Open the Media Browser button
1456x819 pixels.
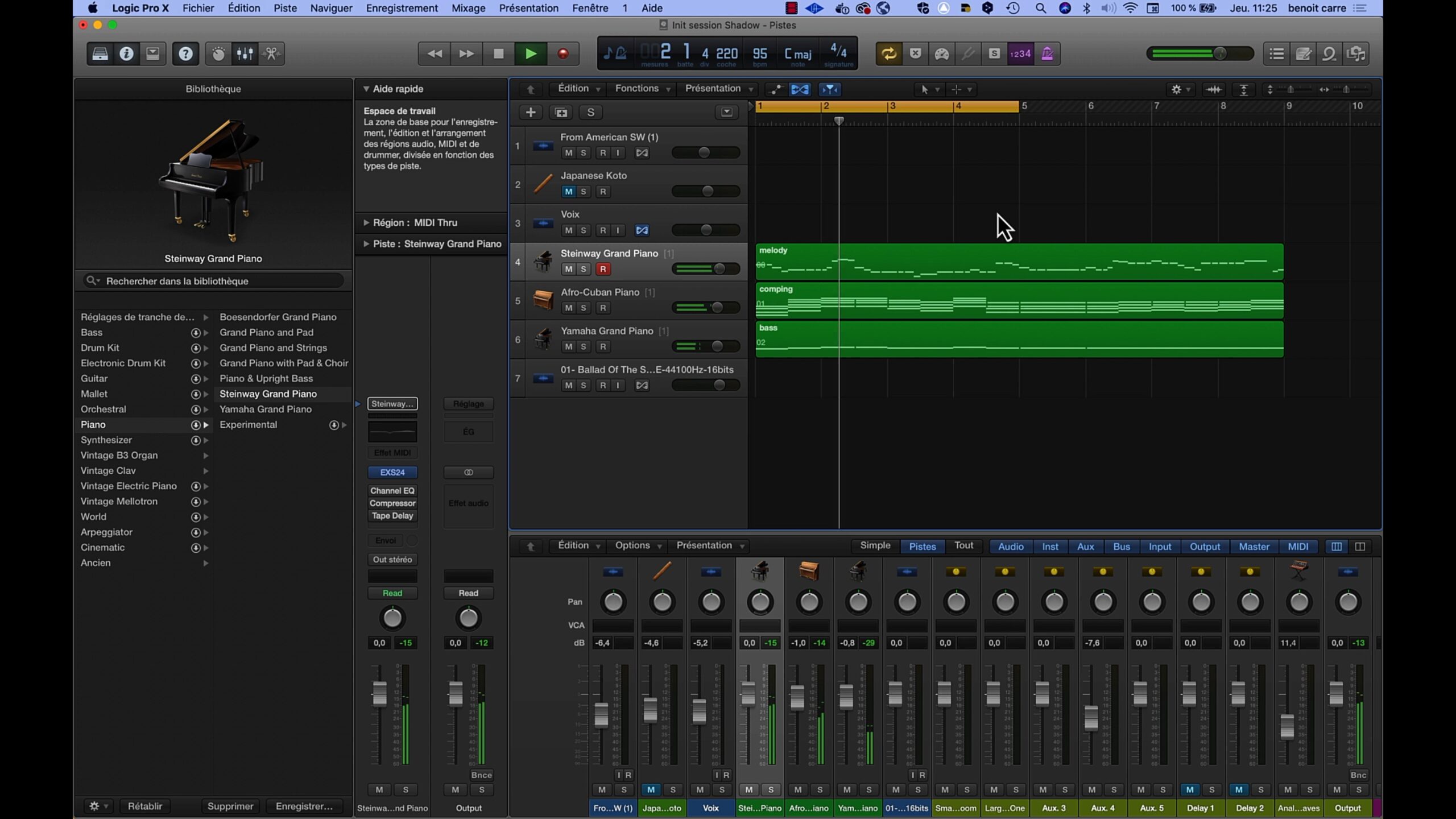click(1356, 53)
